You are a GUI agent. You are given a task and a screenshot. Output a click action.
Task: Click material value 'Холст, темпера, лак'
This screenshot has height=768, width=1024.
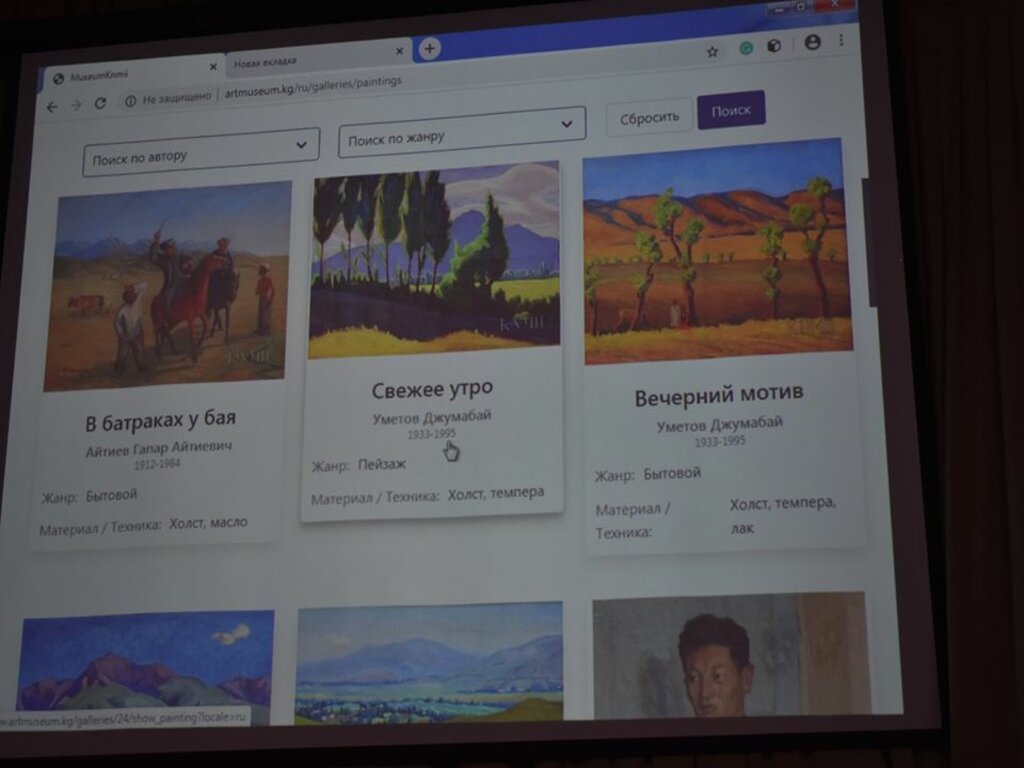[782, 515]
